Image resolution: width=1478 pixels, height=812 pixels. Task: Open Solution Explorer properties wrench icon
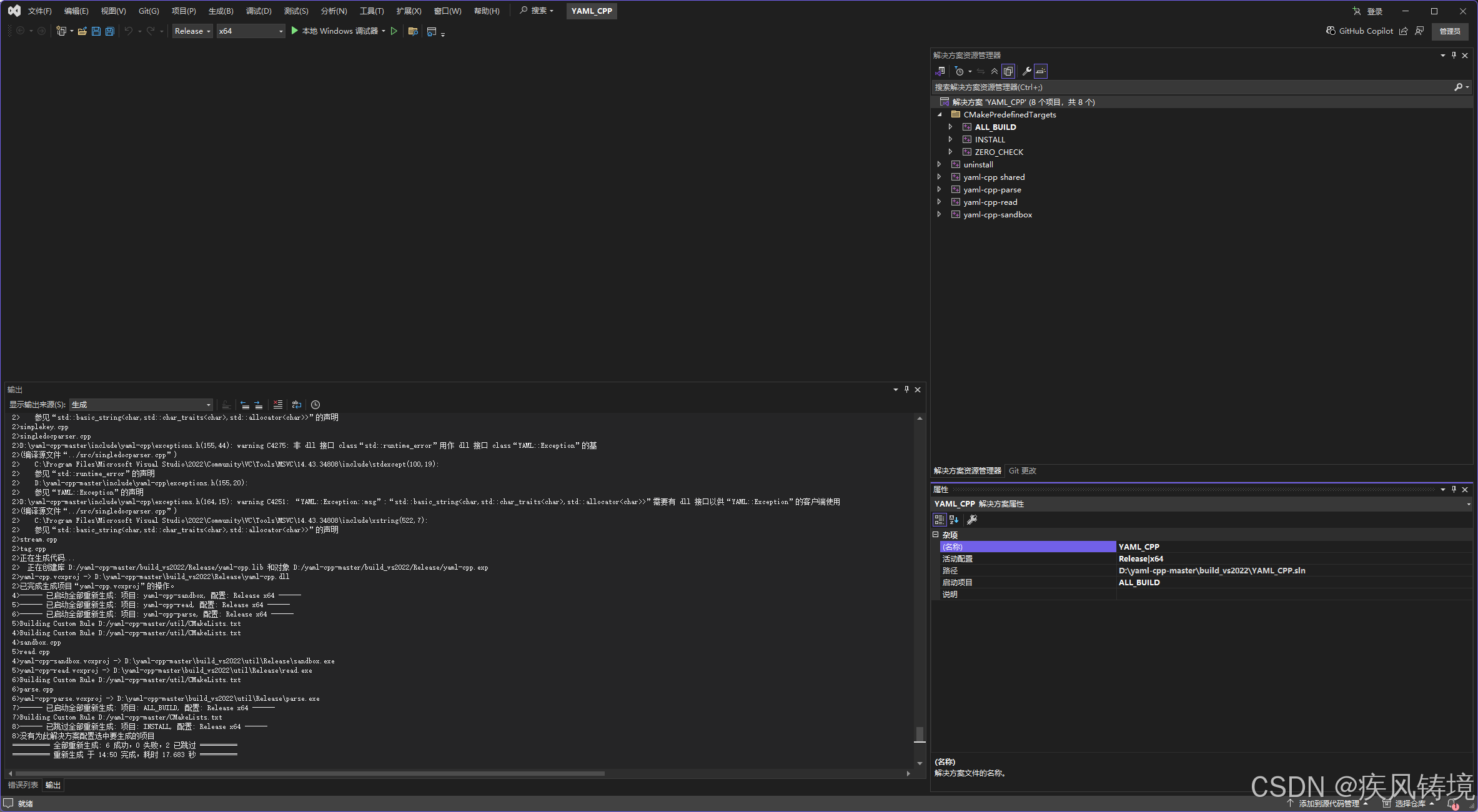[1026, 71]
